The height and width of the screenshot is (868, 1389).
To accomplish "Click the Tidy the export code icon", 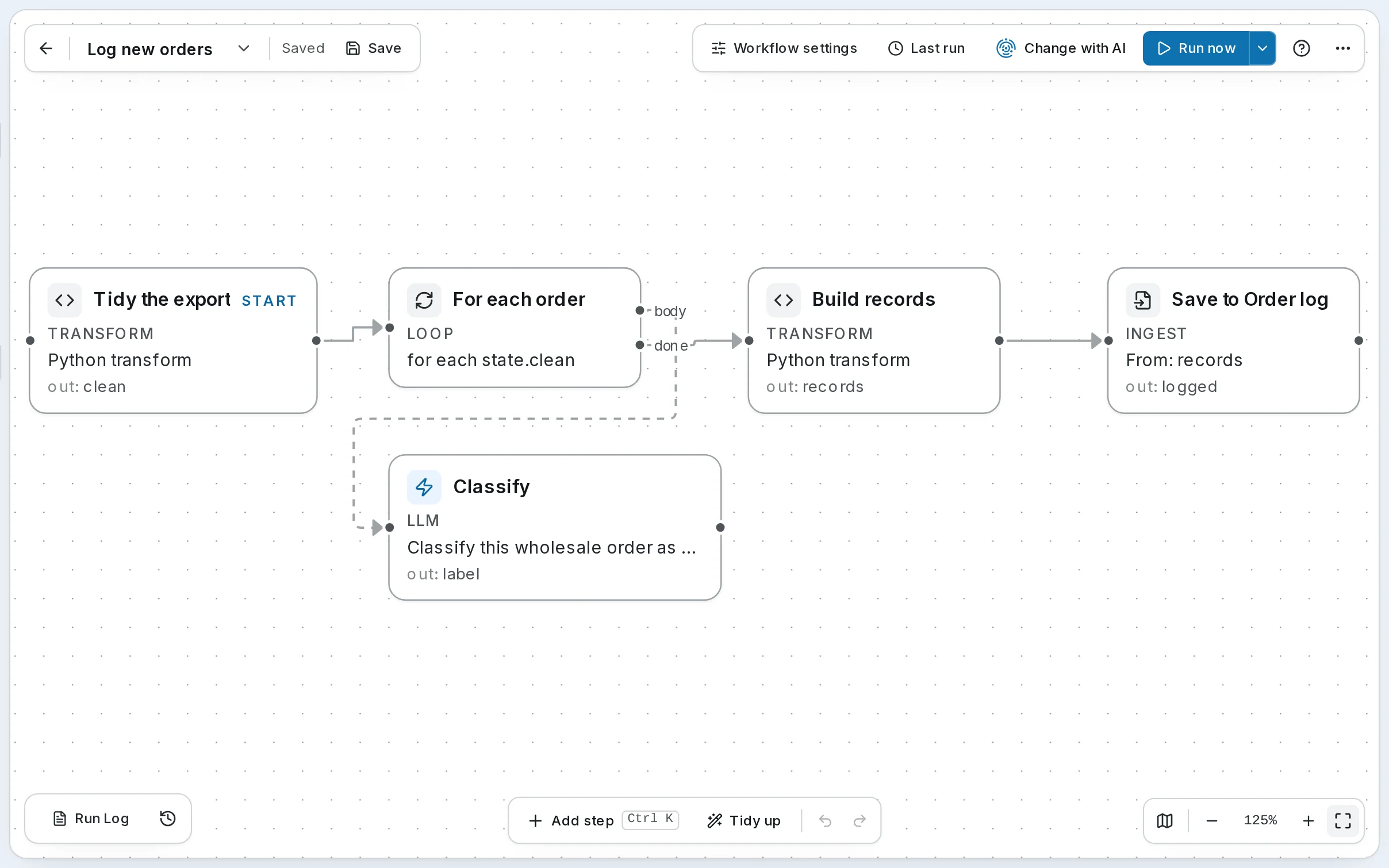I will pyautogui.click(x=64, y=299).
